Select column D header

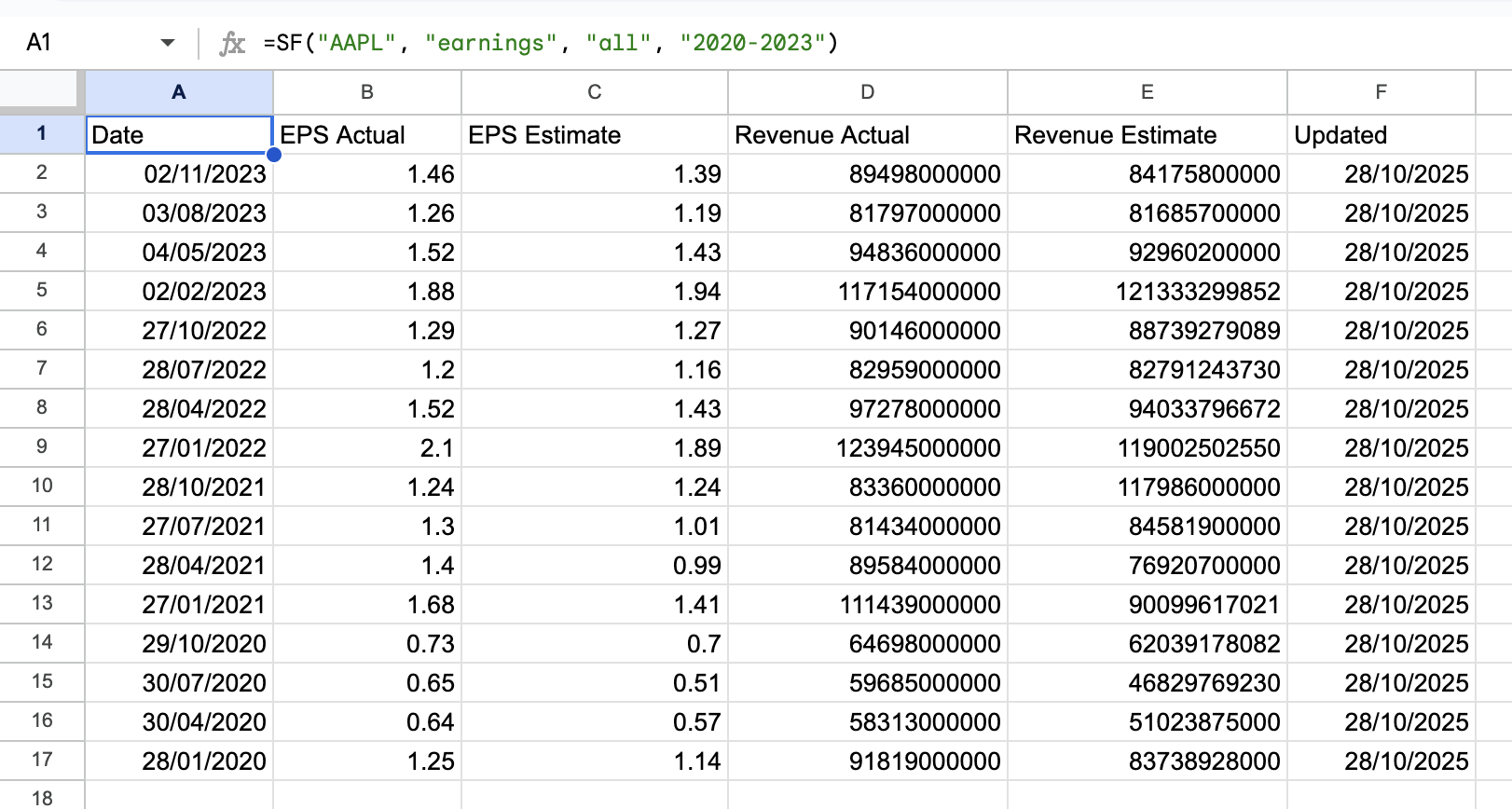pos(868,92)
